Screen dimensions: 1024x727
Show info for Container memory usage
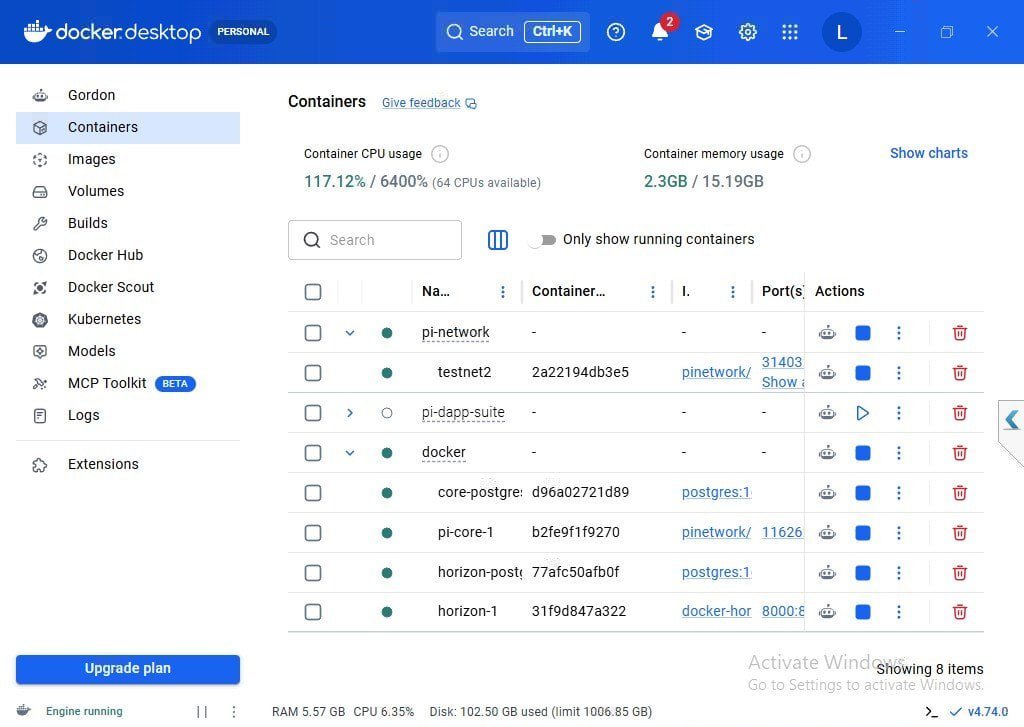(801, 154)
